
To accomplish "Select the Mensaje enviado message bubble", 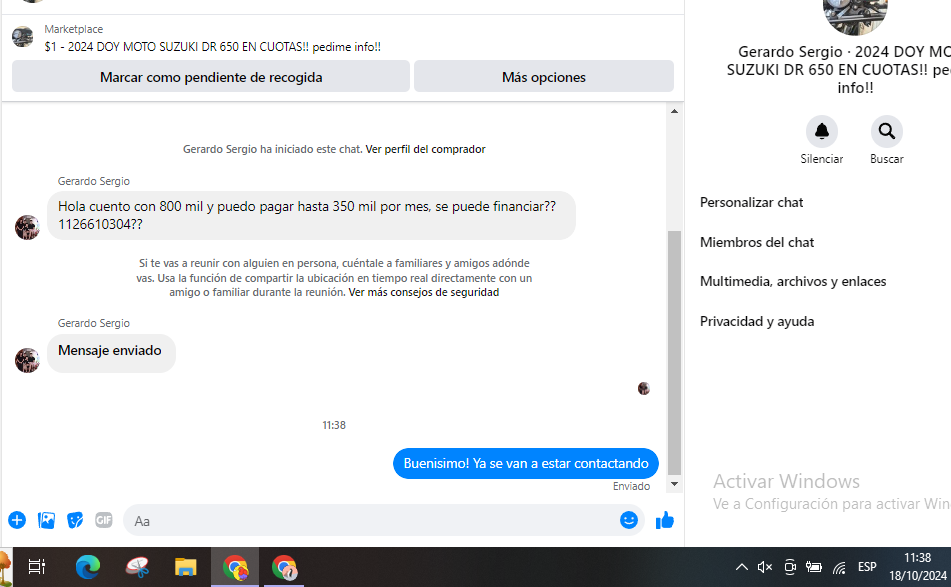I will (x=111, y=353).
